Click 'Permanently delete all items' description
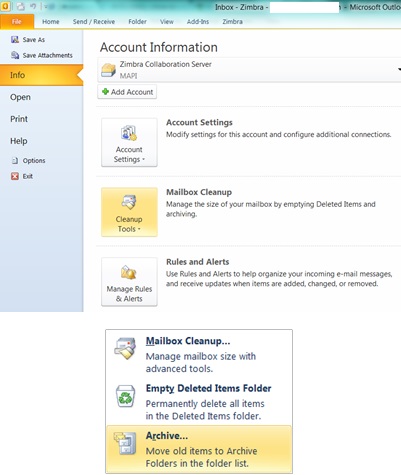 pos(205,410)
